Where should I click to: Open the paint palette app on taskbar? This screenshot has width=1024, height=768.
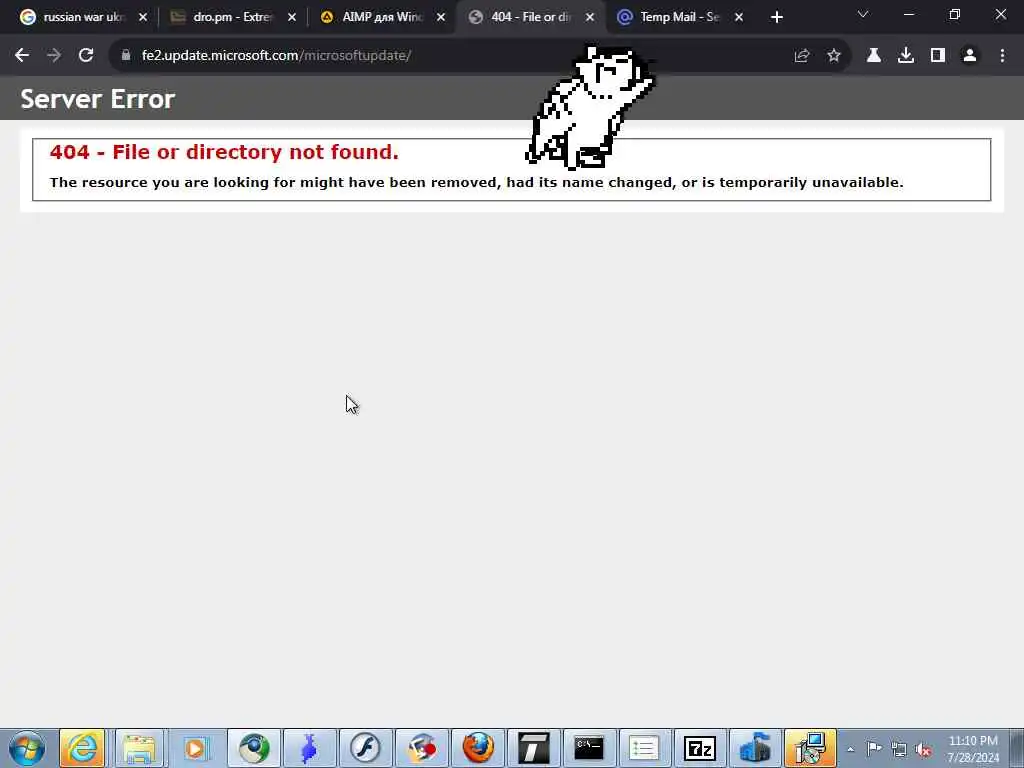coord(421,748)
